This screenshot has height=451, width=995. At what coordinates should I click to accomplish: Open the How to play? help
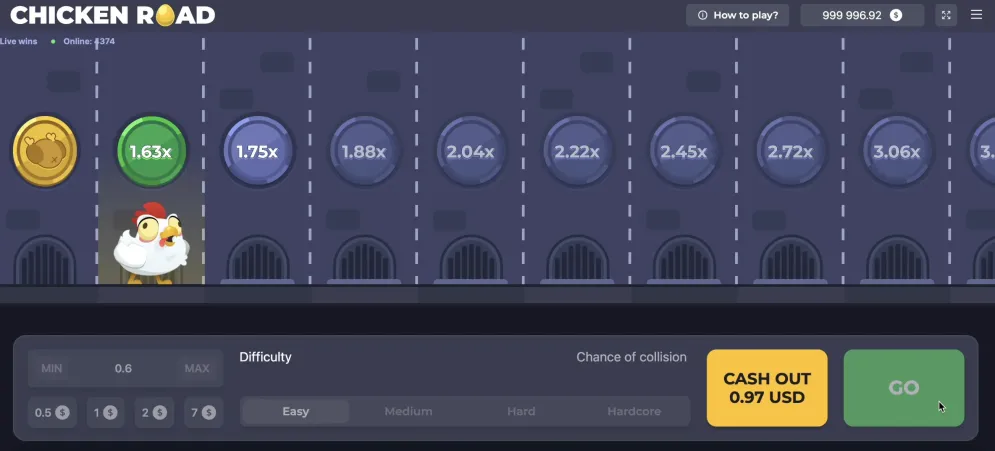point(737,15)
